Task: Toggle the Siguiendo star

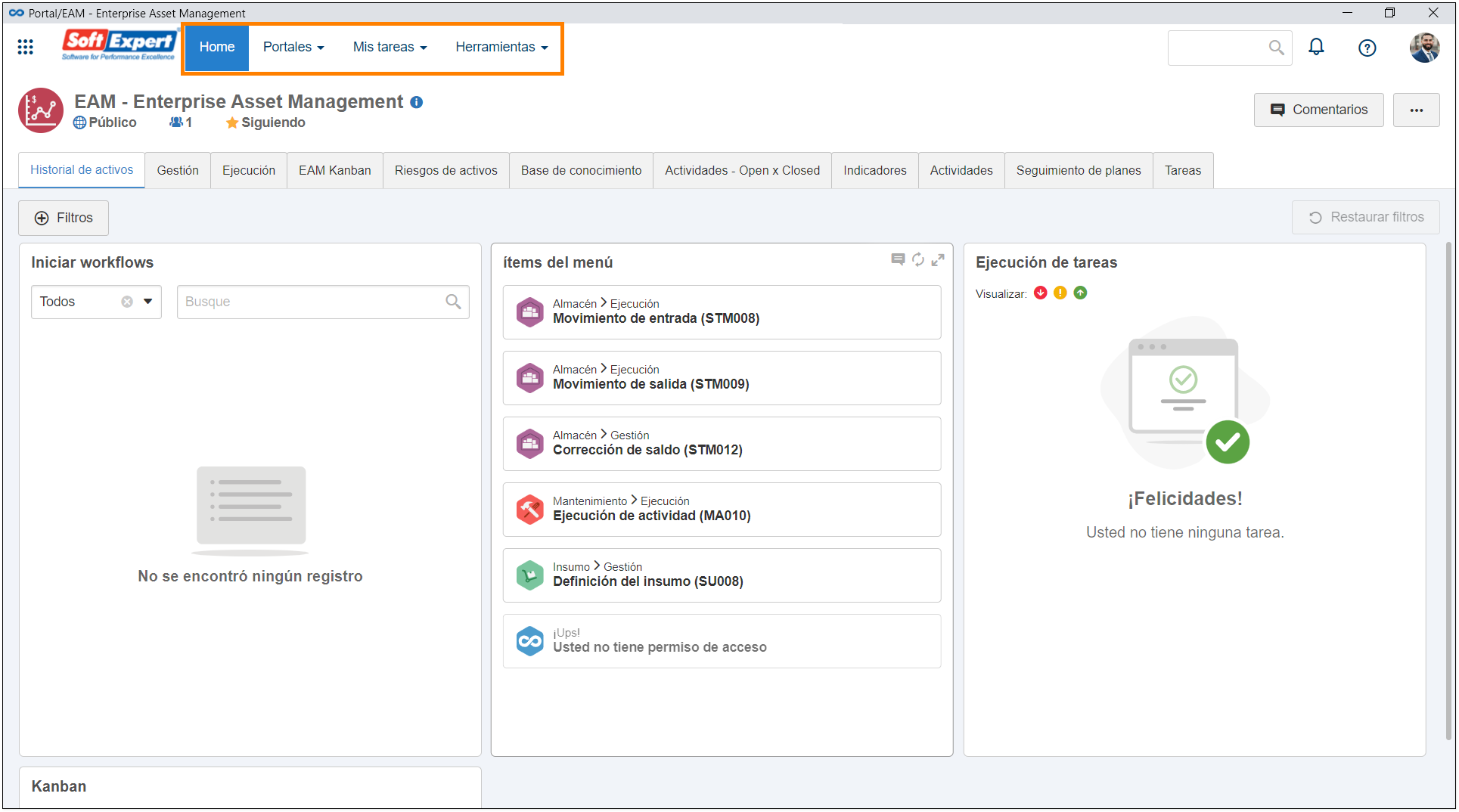Action: tap(232, 122)
